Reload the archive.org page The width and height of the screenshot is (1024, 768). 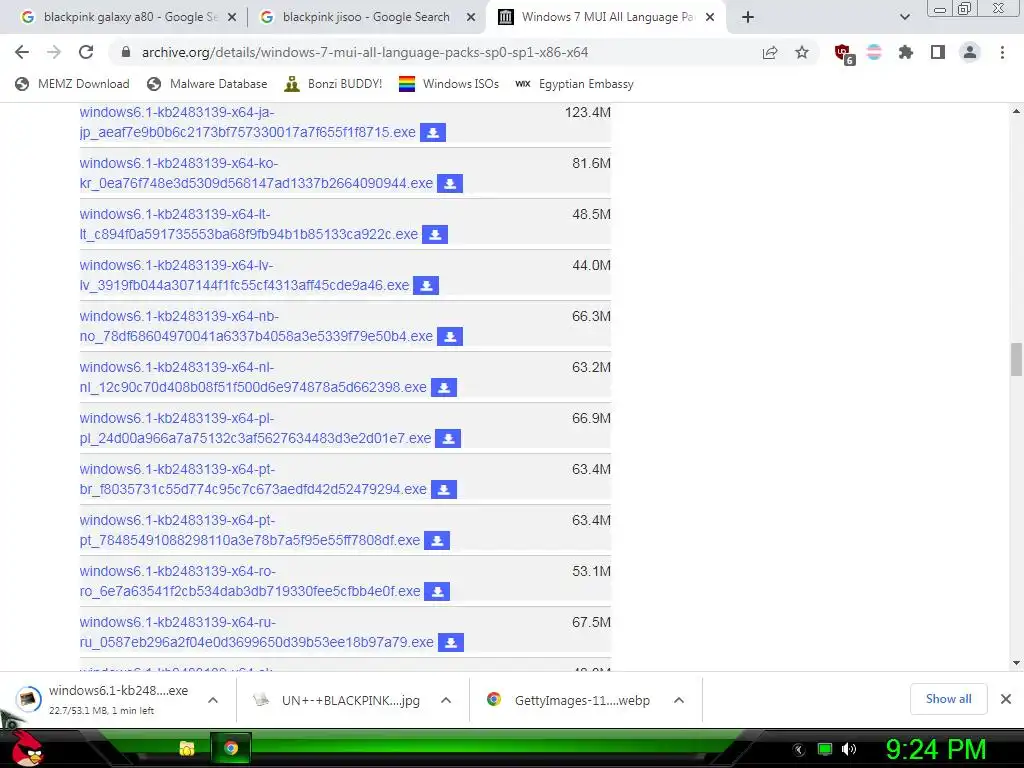[86, 52]
